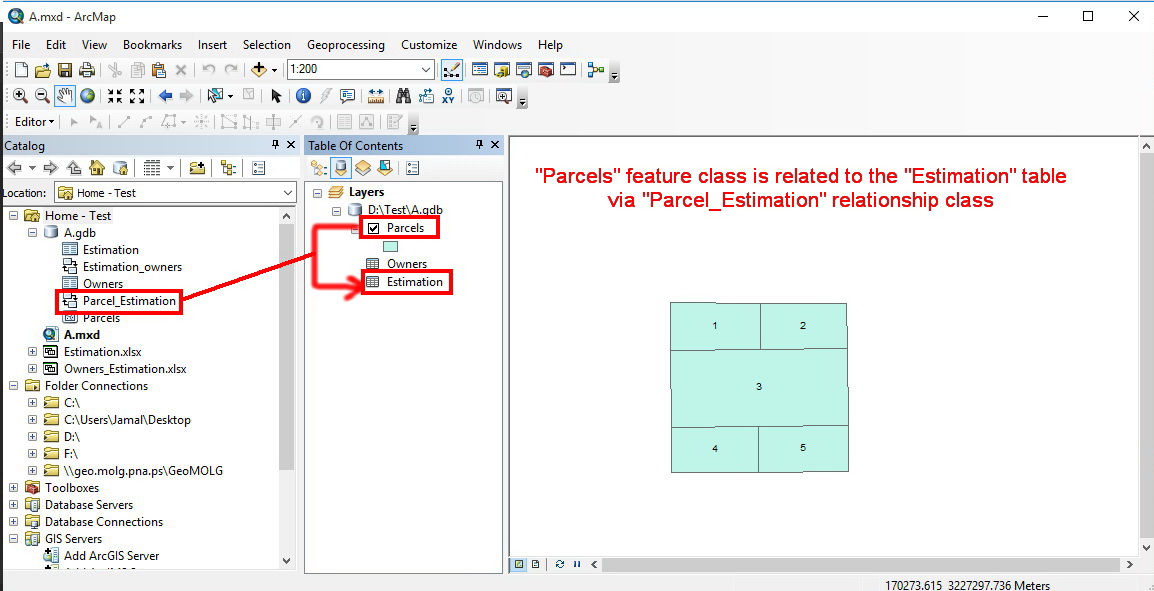Choose the Select Features tool
This screenshot has width=1154, height=591.
coord(216,96)
